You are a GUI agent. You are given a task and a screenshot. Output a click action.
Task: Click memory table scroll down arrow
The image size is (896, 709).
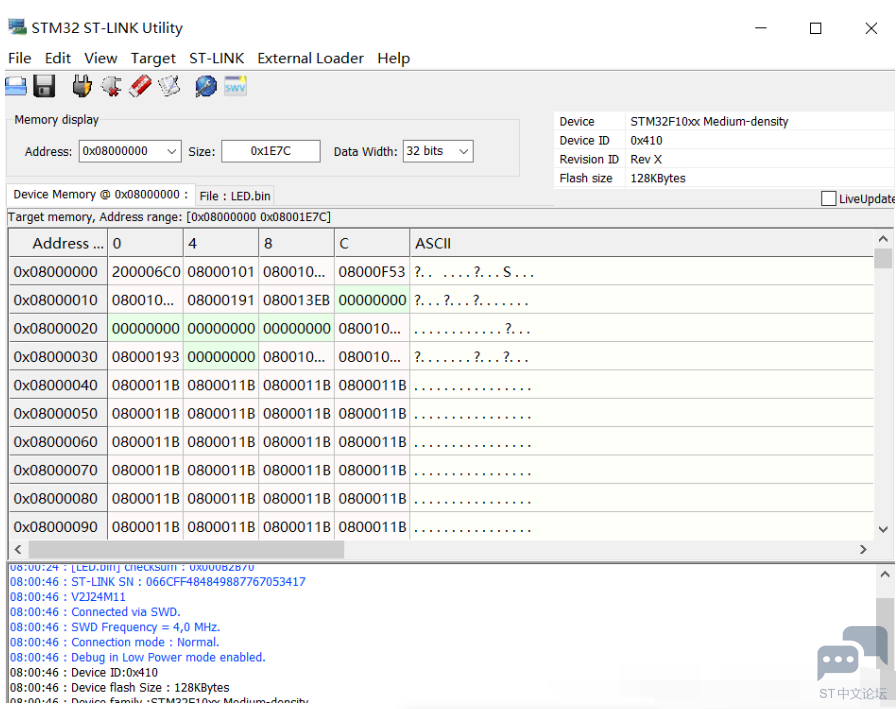click(x=883, y=530)
